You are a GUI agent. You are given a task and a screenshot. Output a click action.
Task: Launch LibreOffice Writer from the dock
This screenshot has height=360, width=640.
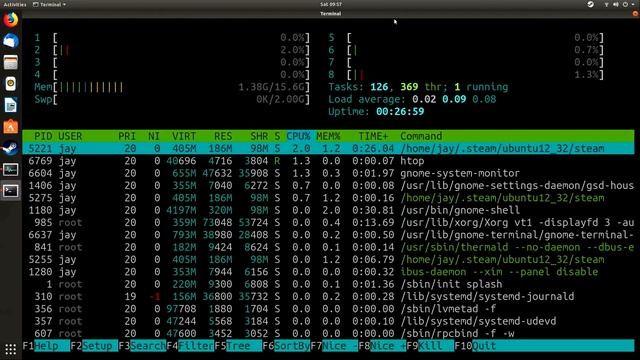(11, 105)
